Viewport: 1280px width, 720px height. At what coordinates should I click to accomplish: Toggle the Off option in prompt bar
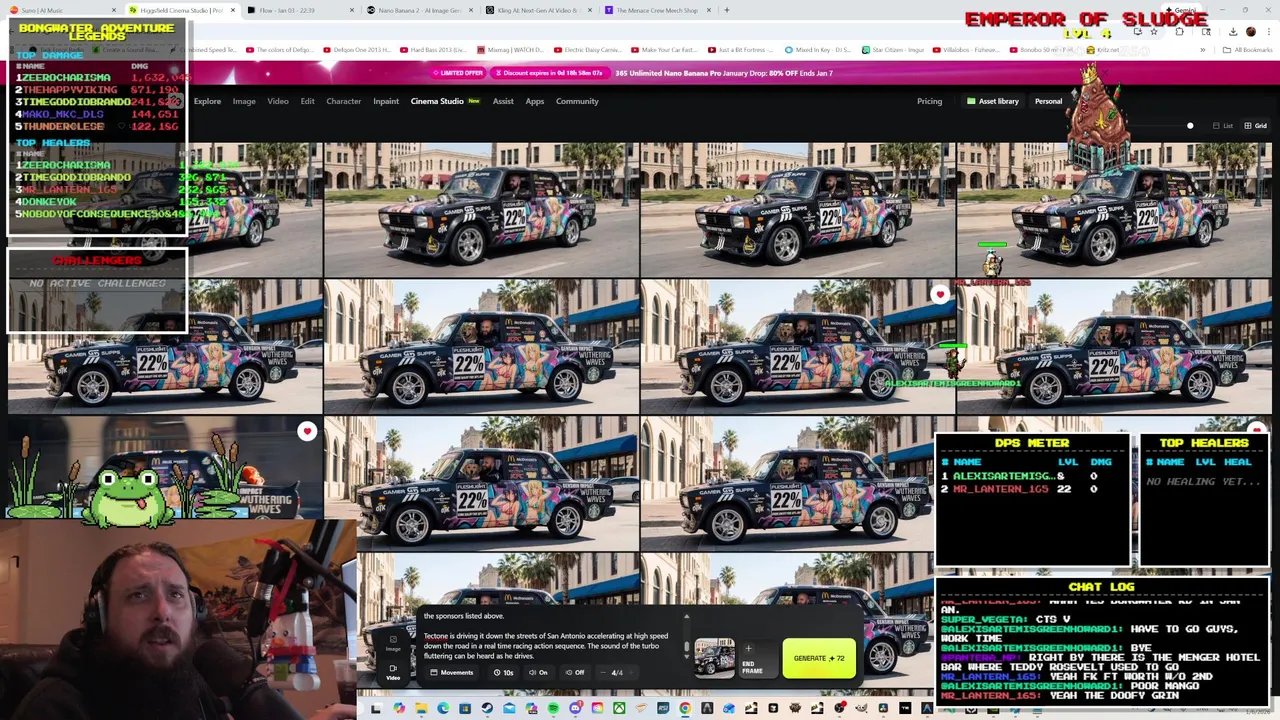click(575, 672)
